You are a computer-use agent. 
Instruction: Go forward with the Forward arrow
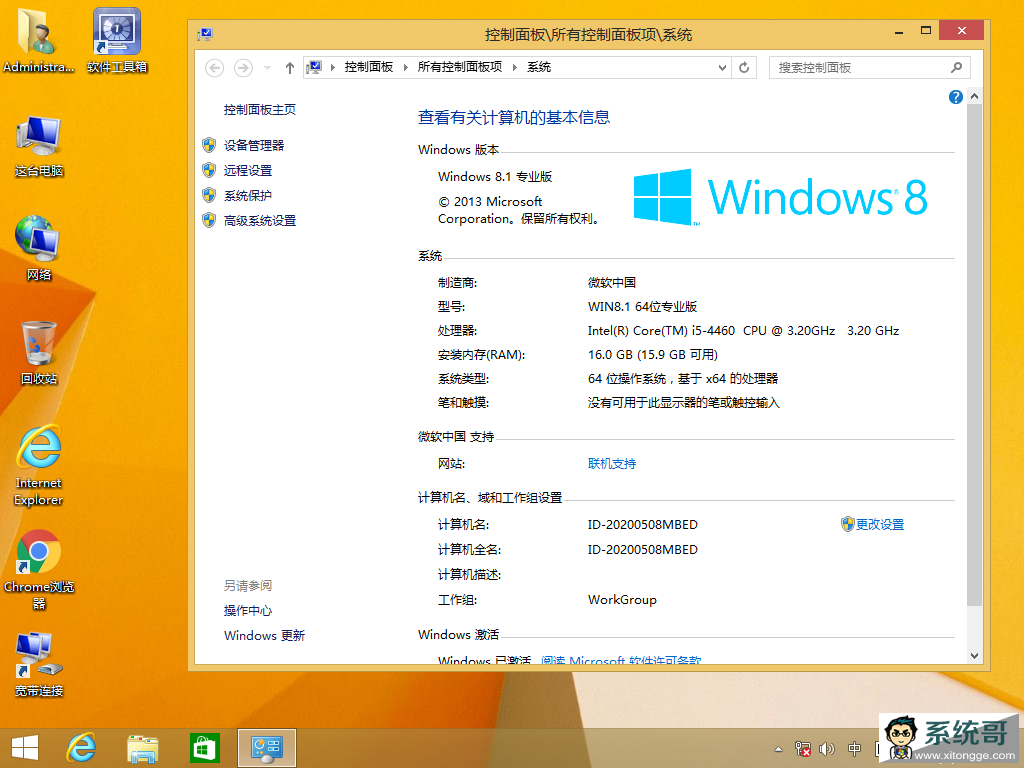pos(243,67)
